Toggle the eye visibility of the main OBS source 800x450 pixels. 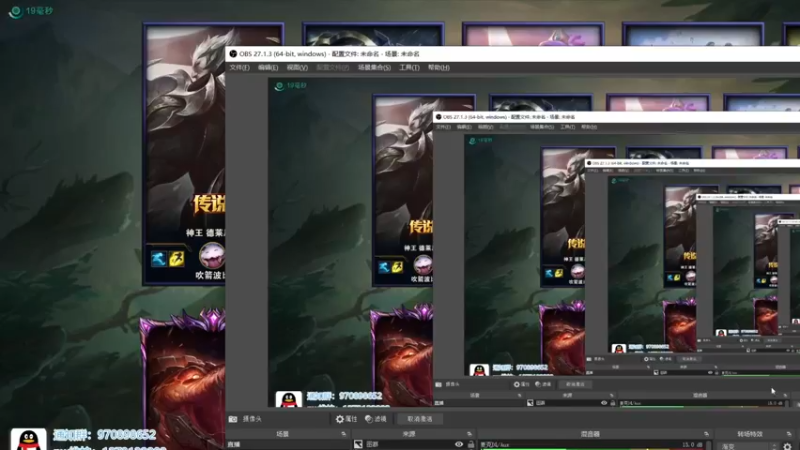coord(459,444)
